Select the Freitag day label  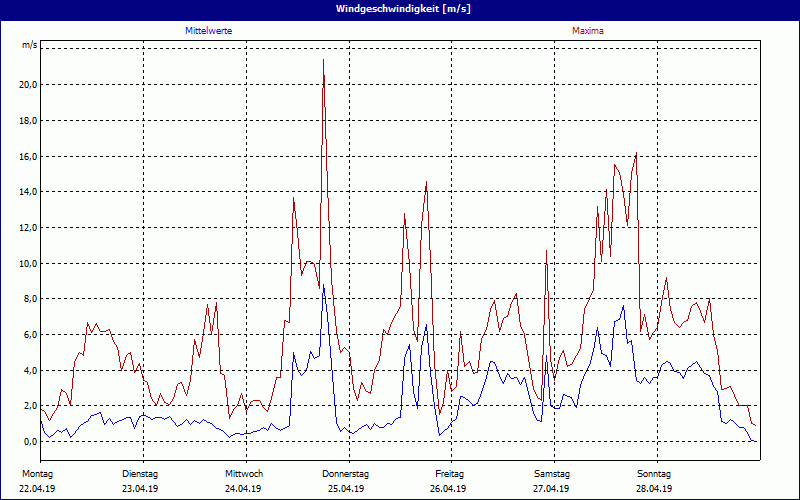(449, 473)
